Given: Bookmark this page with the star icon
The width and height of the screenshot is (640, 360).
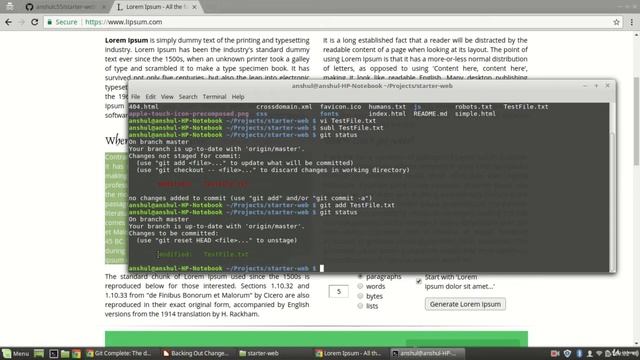Looking at the screenshot, I should tap(616, 22).
